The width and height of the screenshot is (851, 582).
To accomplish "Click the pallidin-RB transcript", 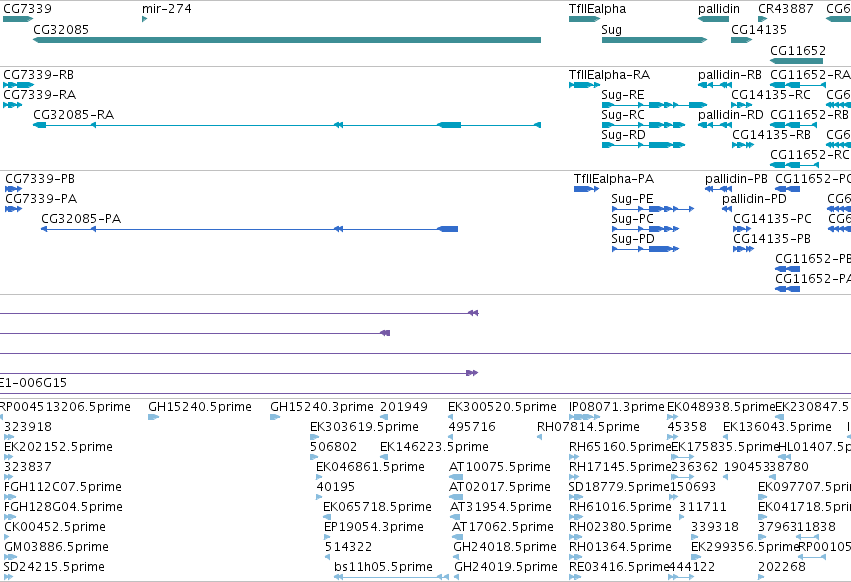I will [715, 85].
